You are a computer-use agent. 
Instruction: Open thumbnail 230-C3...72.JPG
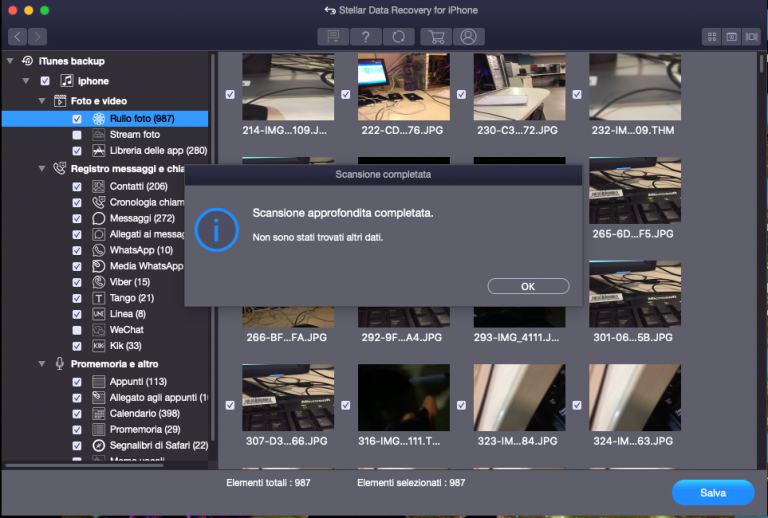pos(519,87)
